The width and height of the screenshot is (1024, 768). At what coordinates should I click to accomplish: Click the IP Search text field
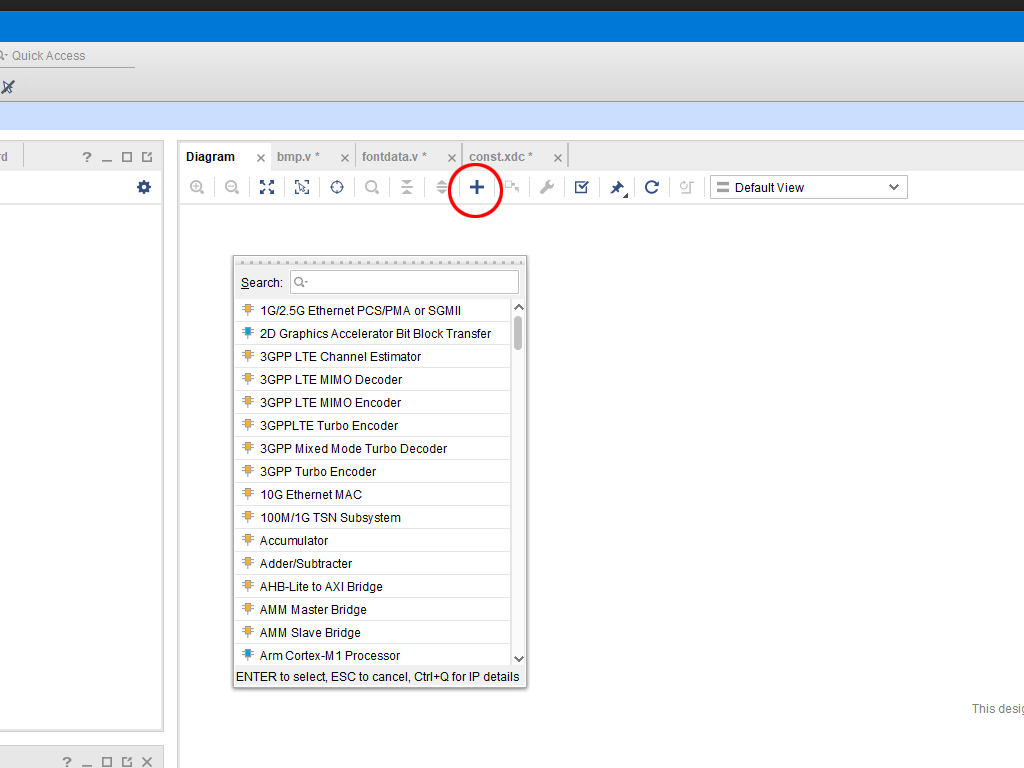(x=410, y=283)
